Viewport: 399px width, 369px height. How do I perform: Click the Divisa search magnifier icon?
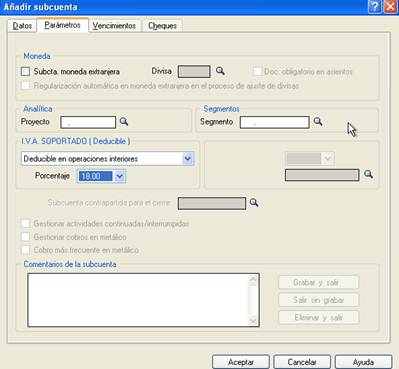pos(220,71)
